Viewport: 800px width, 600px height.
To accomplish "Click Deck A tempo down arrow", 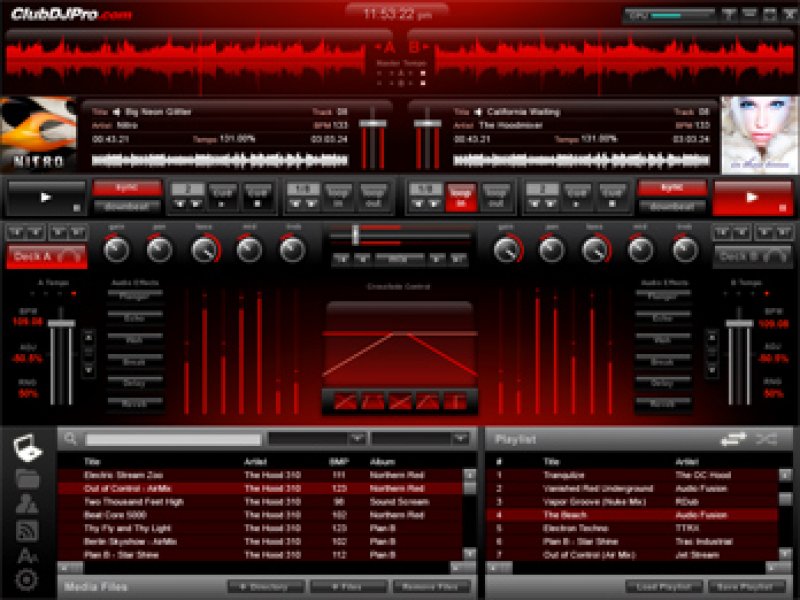I will pyautogui.click(x=89, y=370).
